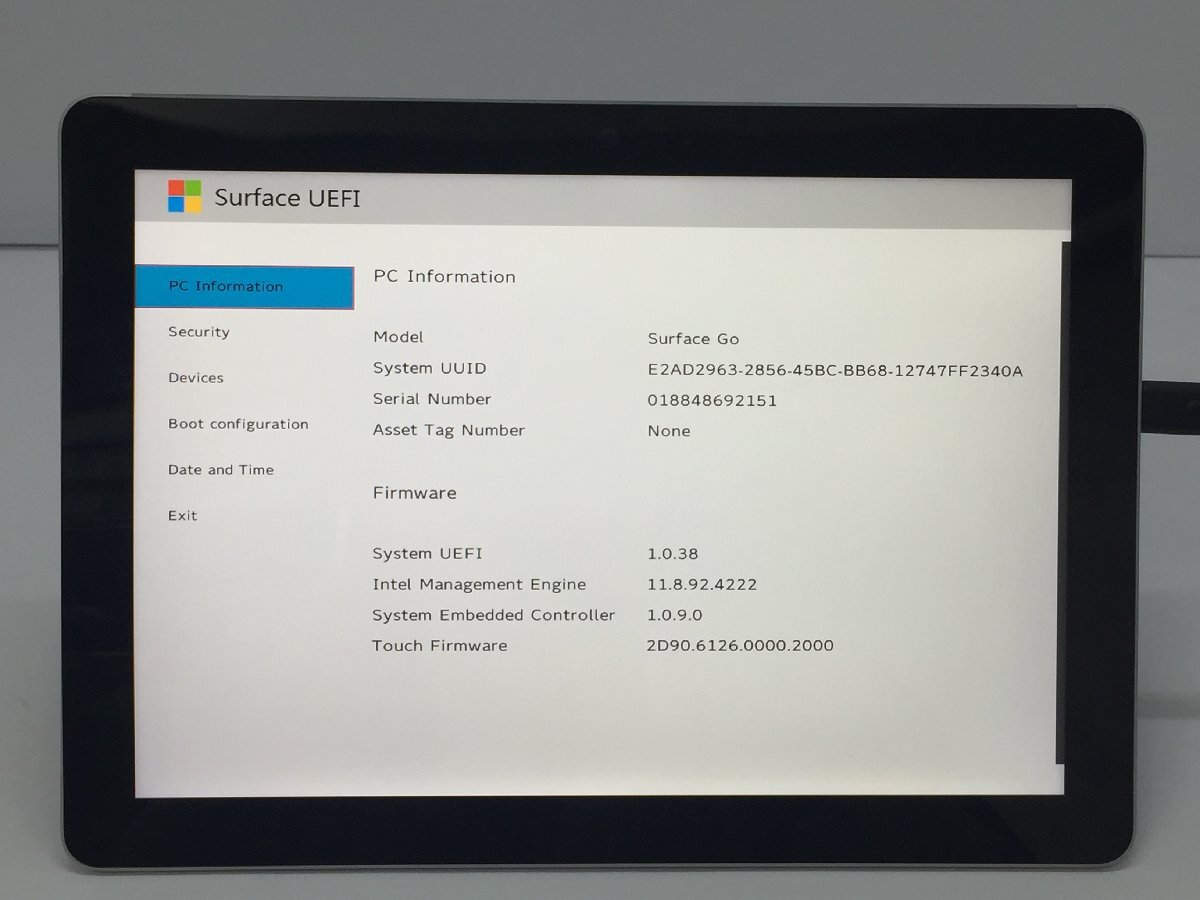The height and width of the screenshot is (900, 1200).
Task: Choose Exit in the sidebar
Action: tap(182, 516)
